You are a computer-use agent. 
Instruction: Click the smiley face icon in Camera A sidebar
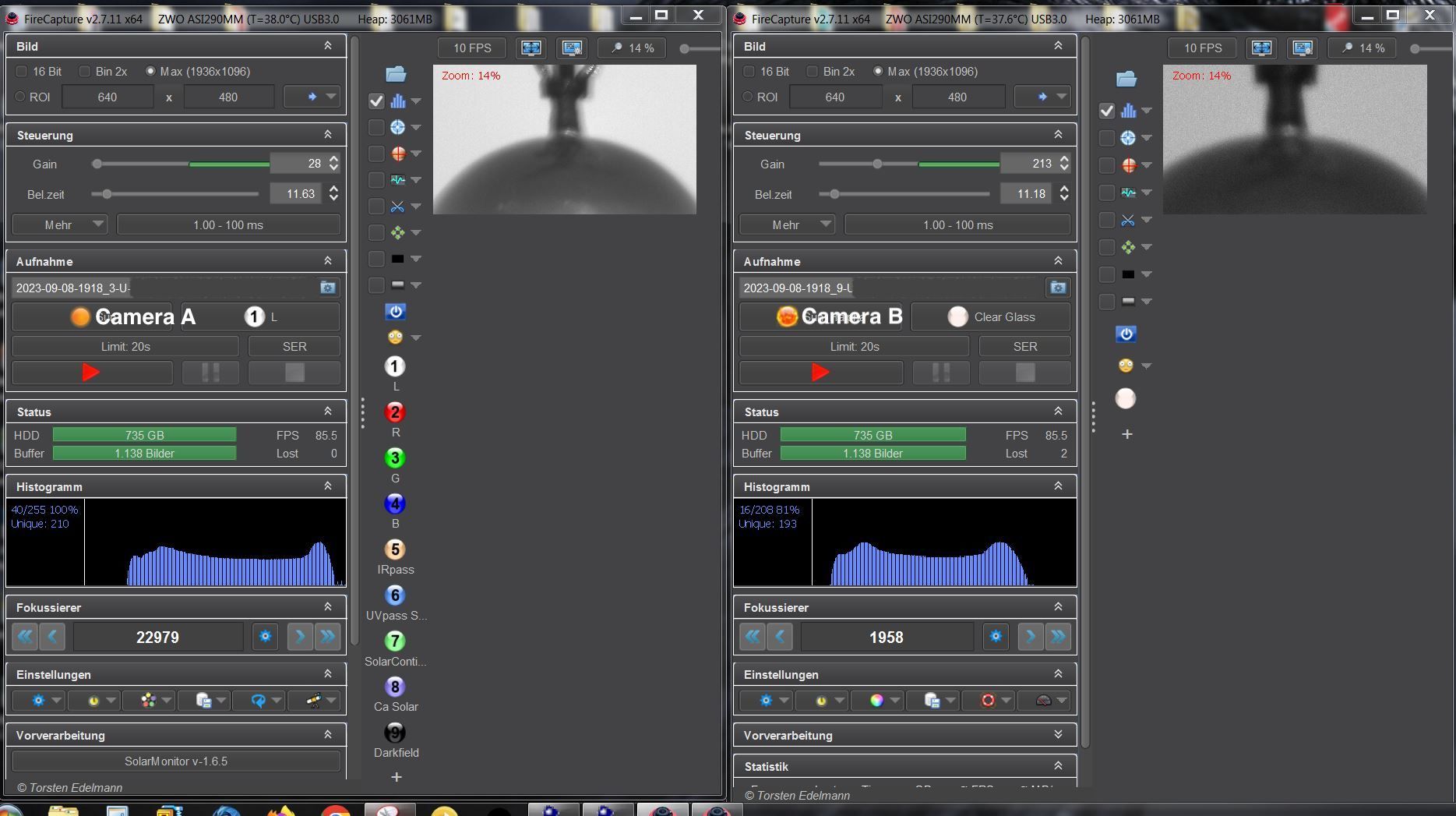395,337
